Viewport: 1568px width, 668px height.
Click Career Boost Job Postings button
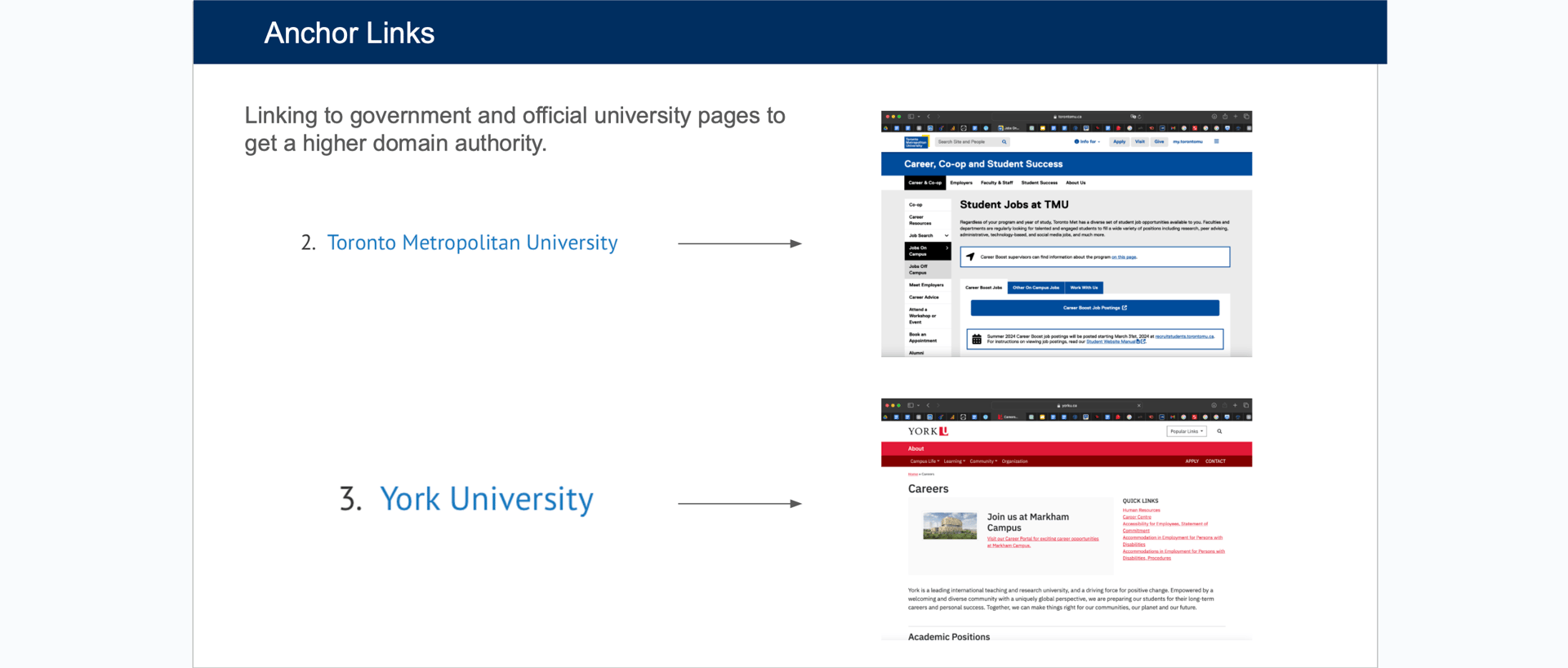pos(1094,308)
